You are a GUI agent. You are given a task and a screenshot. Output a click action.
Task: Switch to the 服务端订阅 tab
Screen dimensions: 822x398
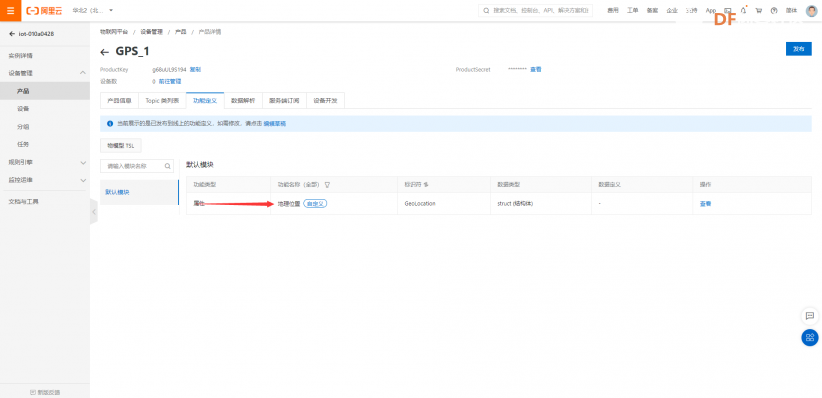[284, 100]
